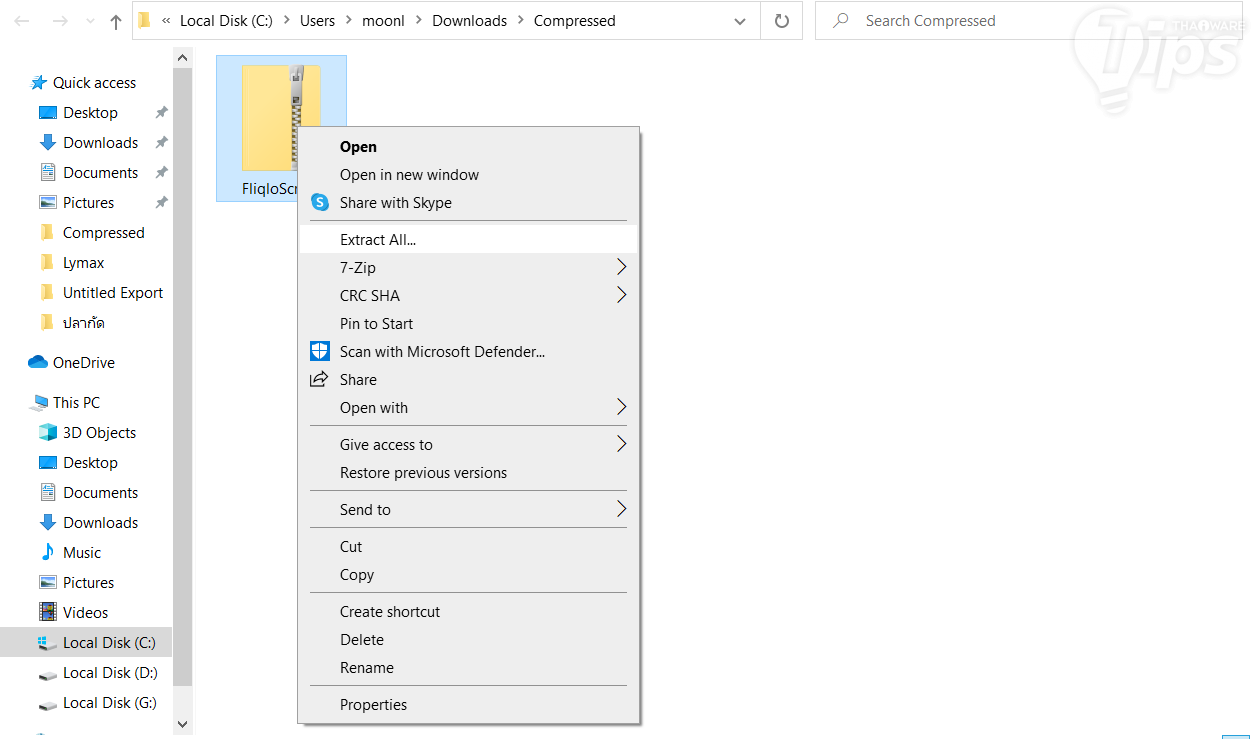Expand the Send to submenu
Image resolution: width=1255 pixels, height=739 pixels.
(x=621, y=510)
